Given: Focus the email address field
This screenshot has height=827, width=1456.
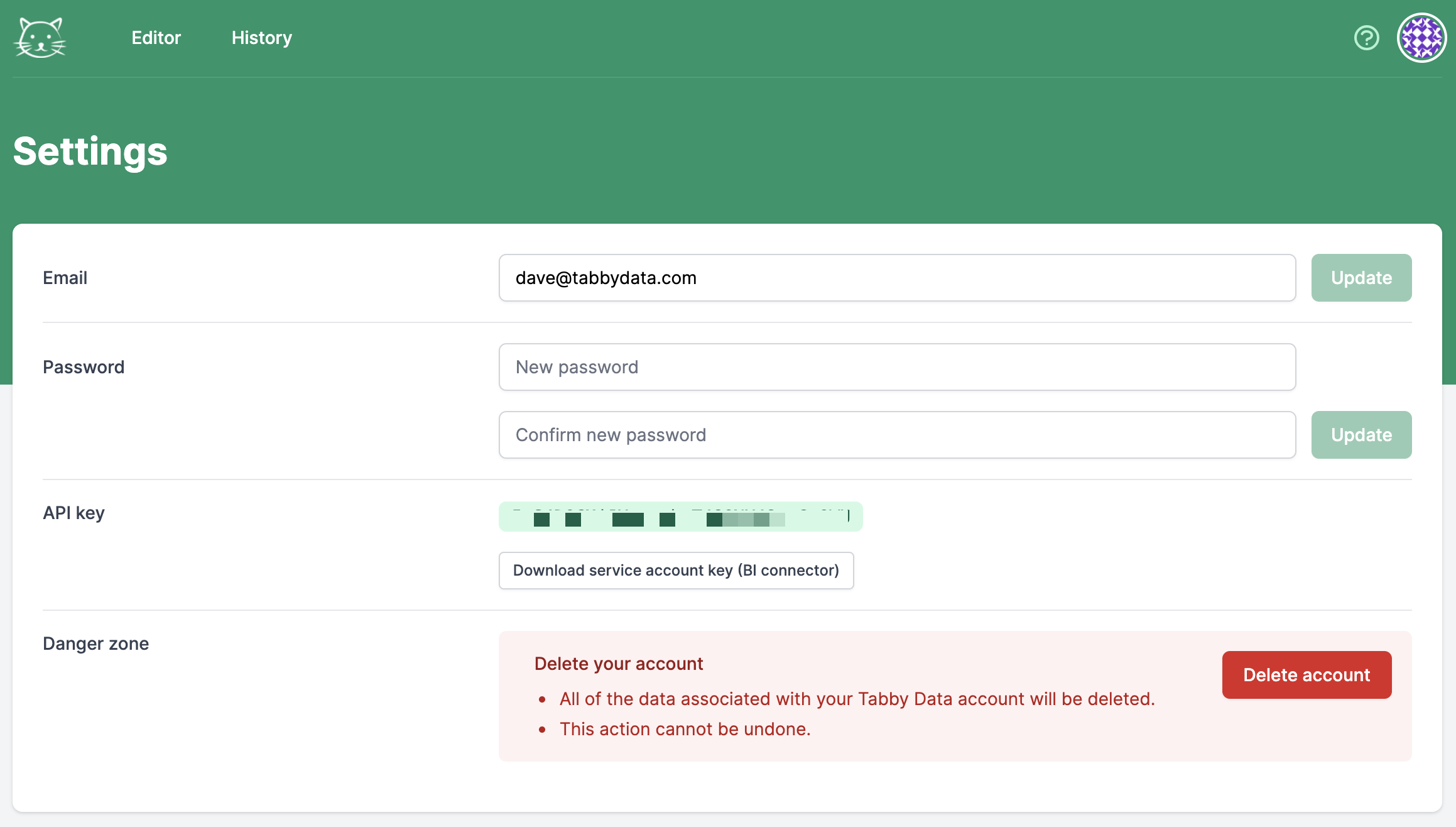Looking at the screenshot, I should 897,278.
